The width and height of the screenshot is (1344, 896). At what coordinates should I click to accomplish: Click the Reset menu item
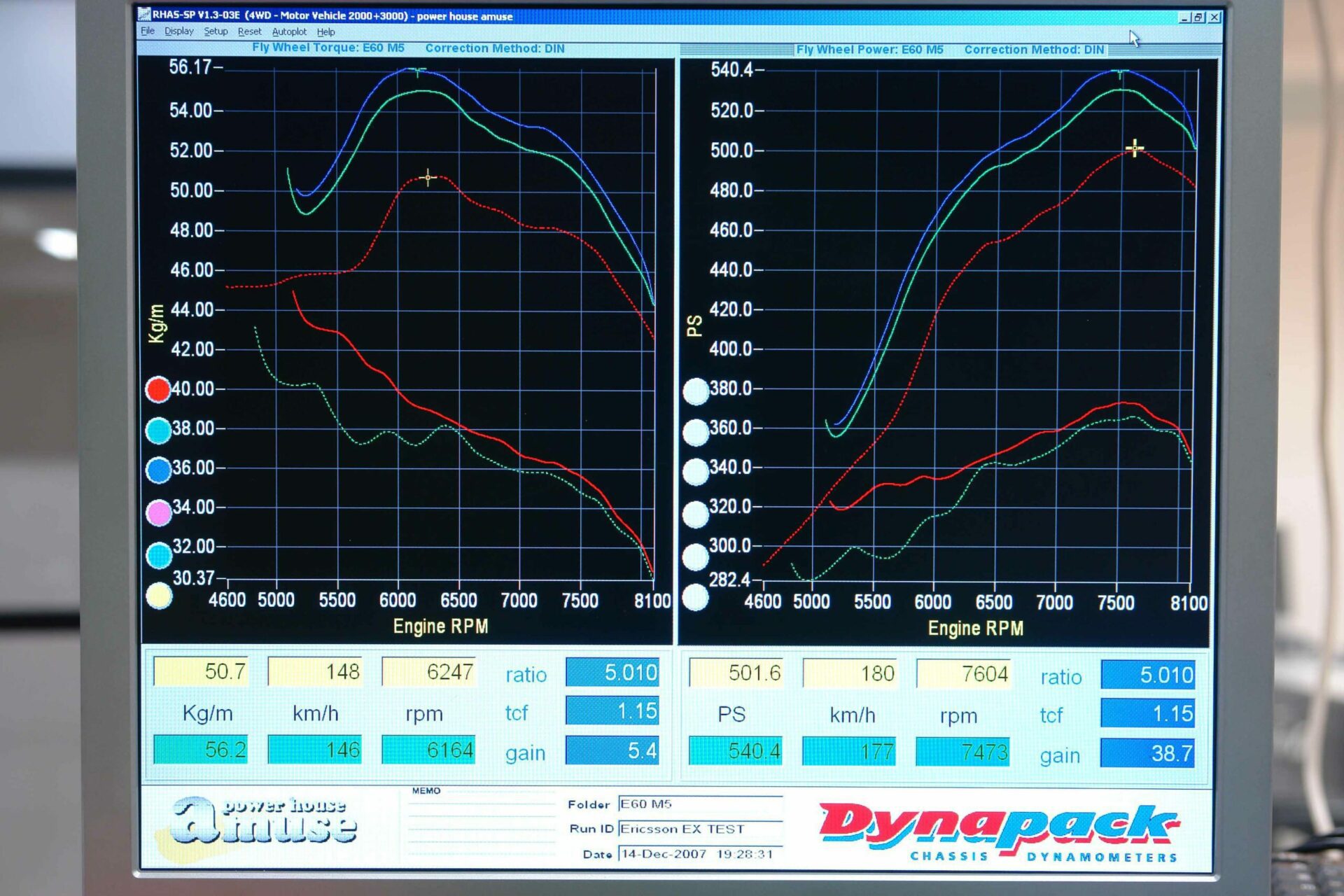click(x=249, y=32)
